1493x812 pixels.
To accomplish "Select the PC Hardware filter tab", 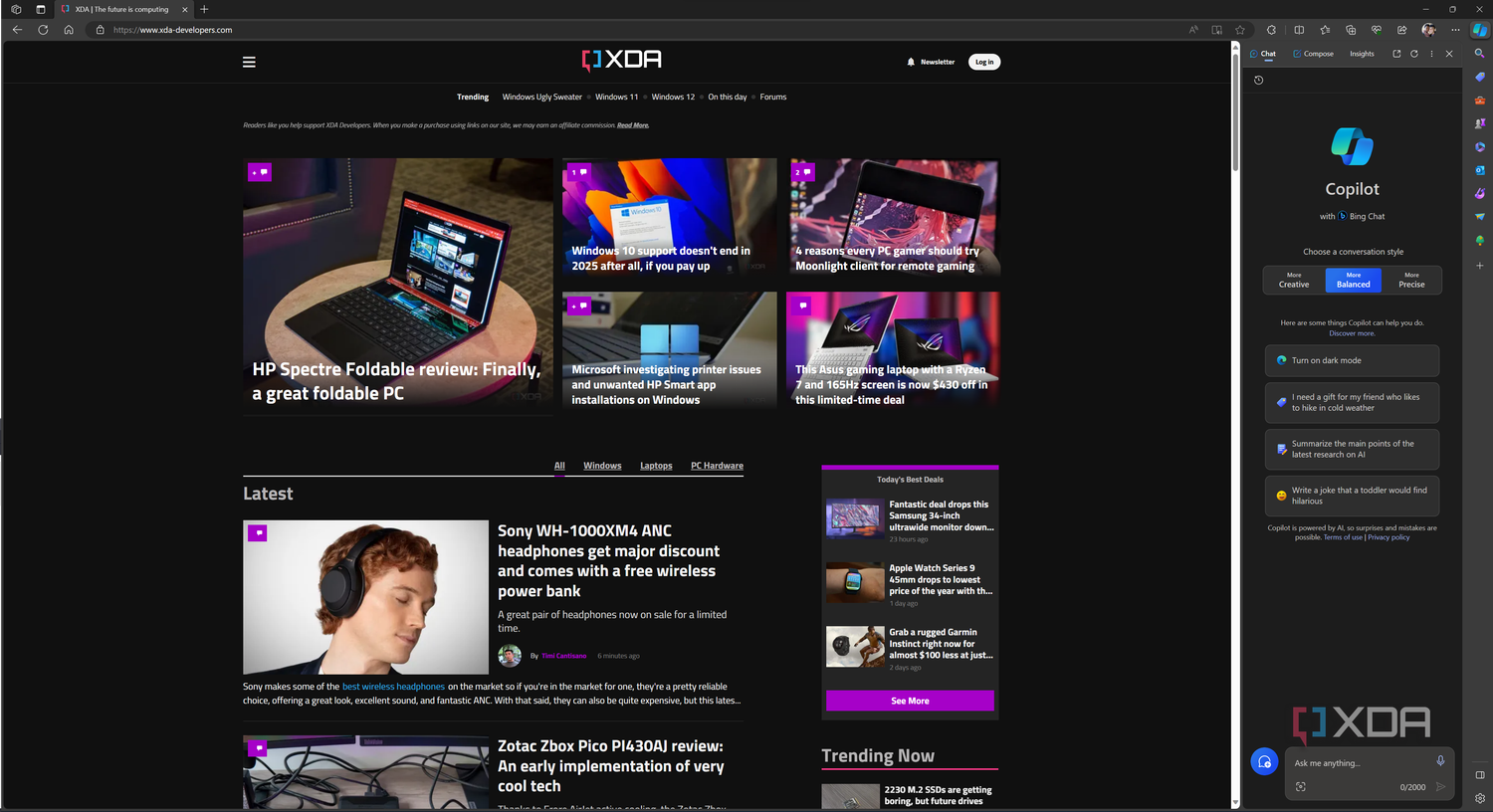I will coord(717,466).
